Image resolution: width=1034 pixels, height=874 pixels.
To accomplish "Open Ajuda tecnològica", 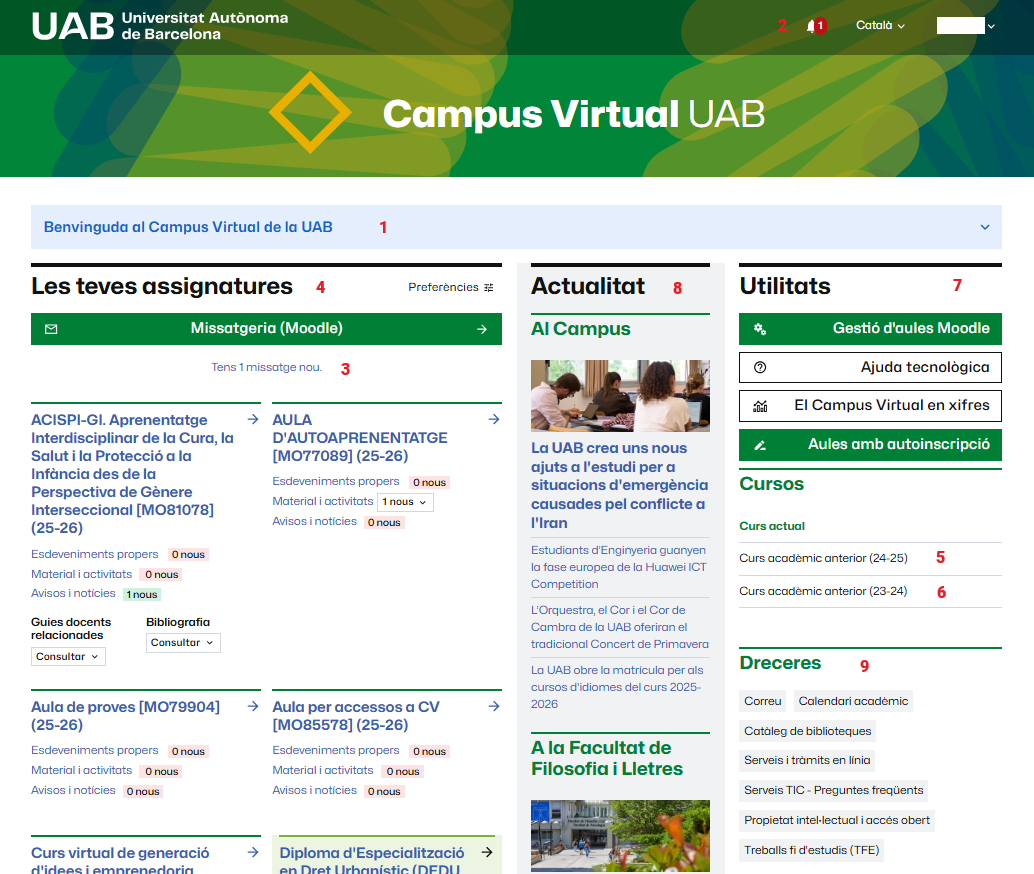I will click(x=870, y=367).
